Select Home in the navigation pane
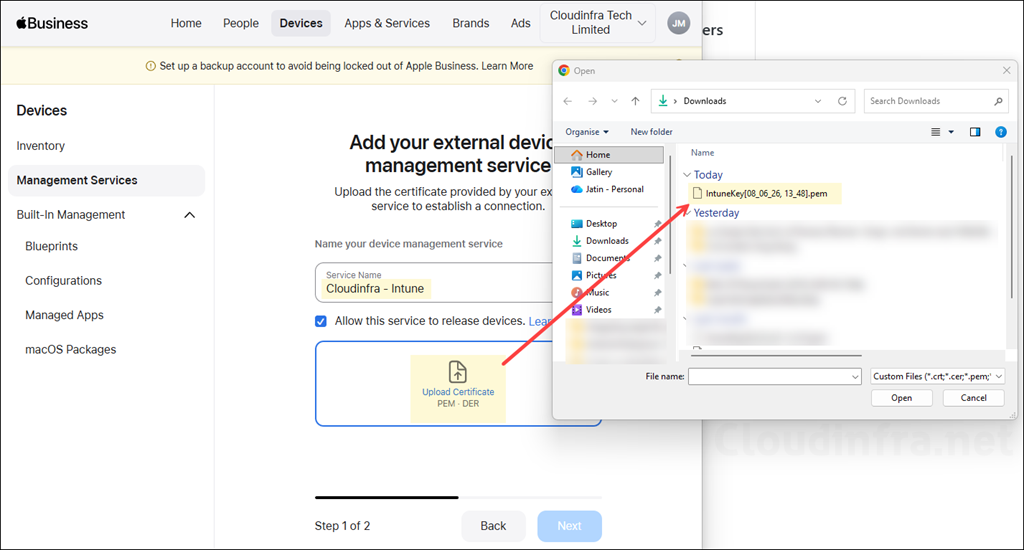Image resolution: width=1024 pixels, height=550 pixels. [x=609, y=155]
